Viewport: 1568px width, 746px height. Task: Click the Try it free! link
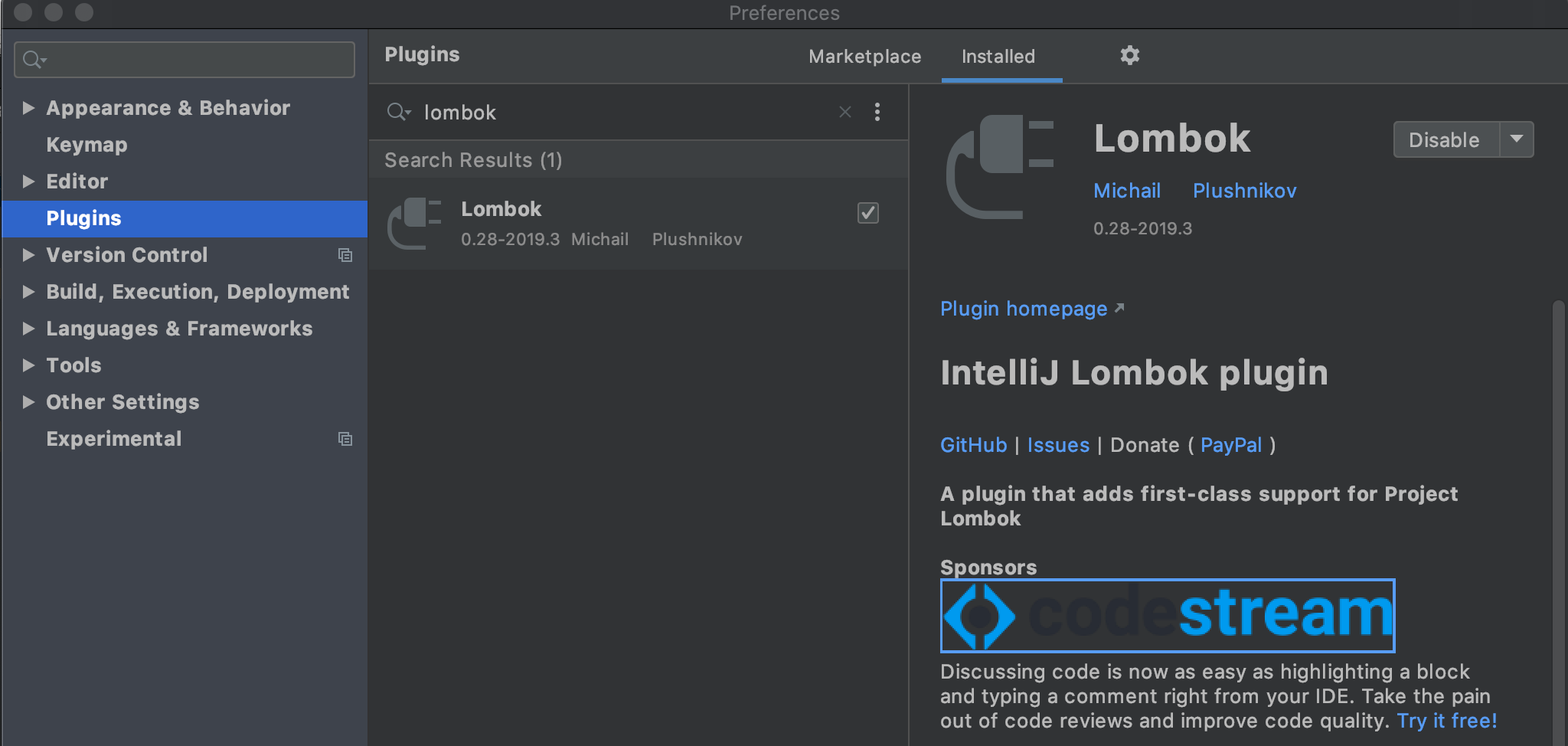(1447, 721)
